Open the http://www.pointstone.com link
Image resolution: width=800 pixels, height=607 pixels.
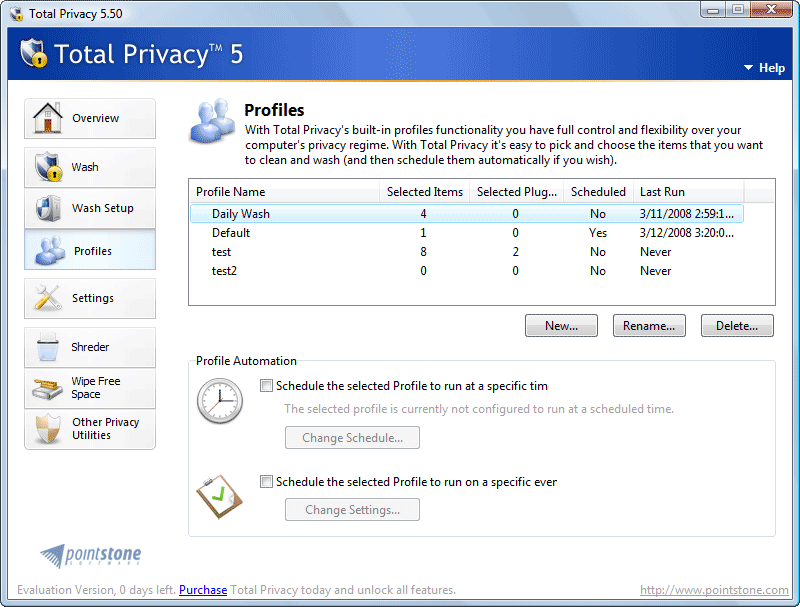tap(714, 590)
